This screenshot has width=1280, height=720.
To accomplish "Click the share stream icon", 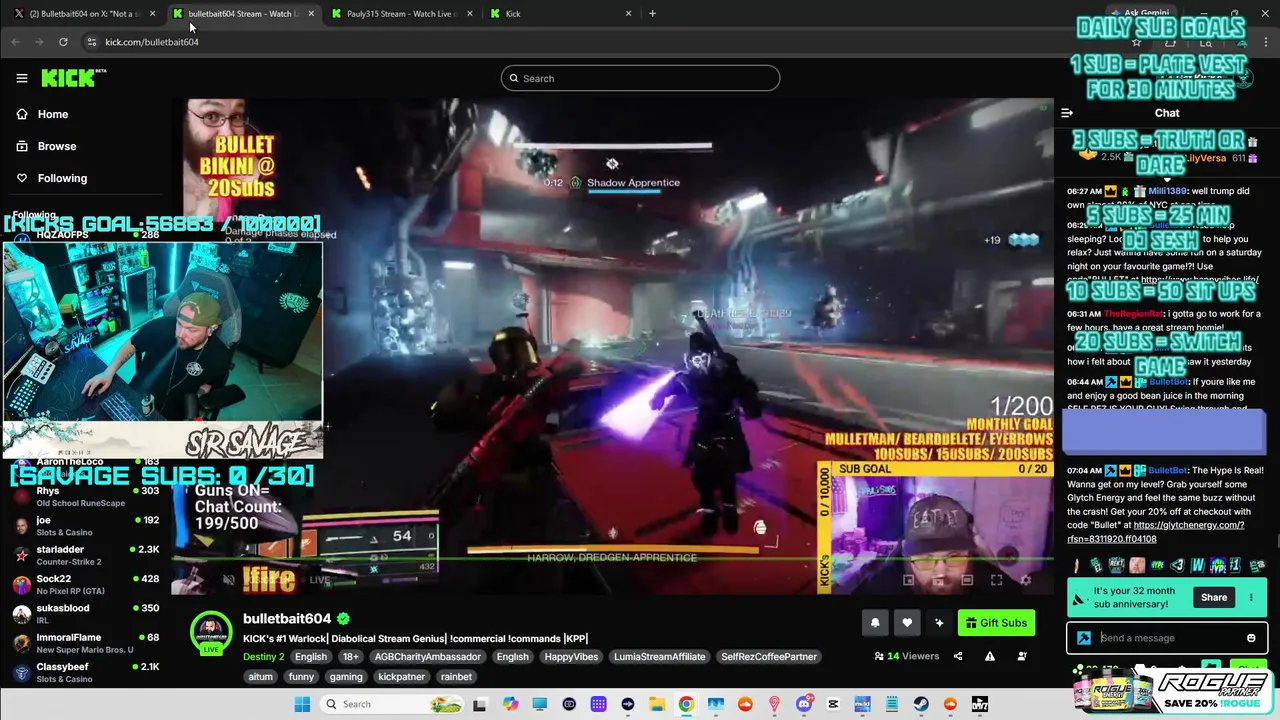I will pyautogui.click(x=958, y=657).
